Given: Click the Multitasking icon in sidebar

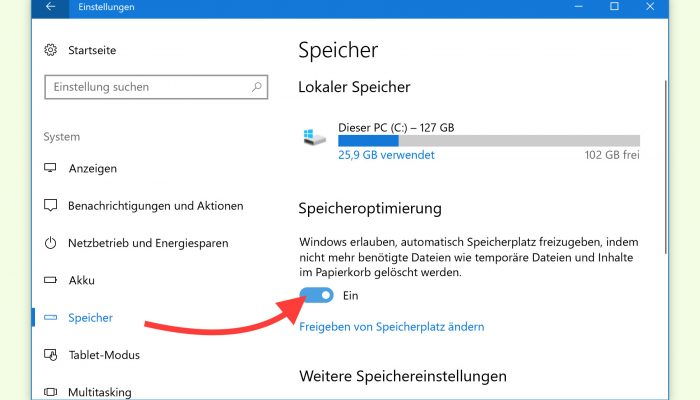Looking at the screenshot, I should 50,392.
